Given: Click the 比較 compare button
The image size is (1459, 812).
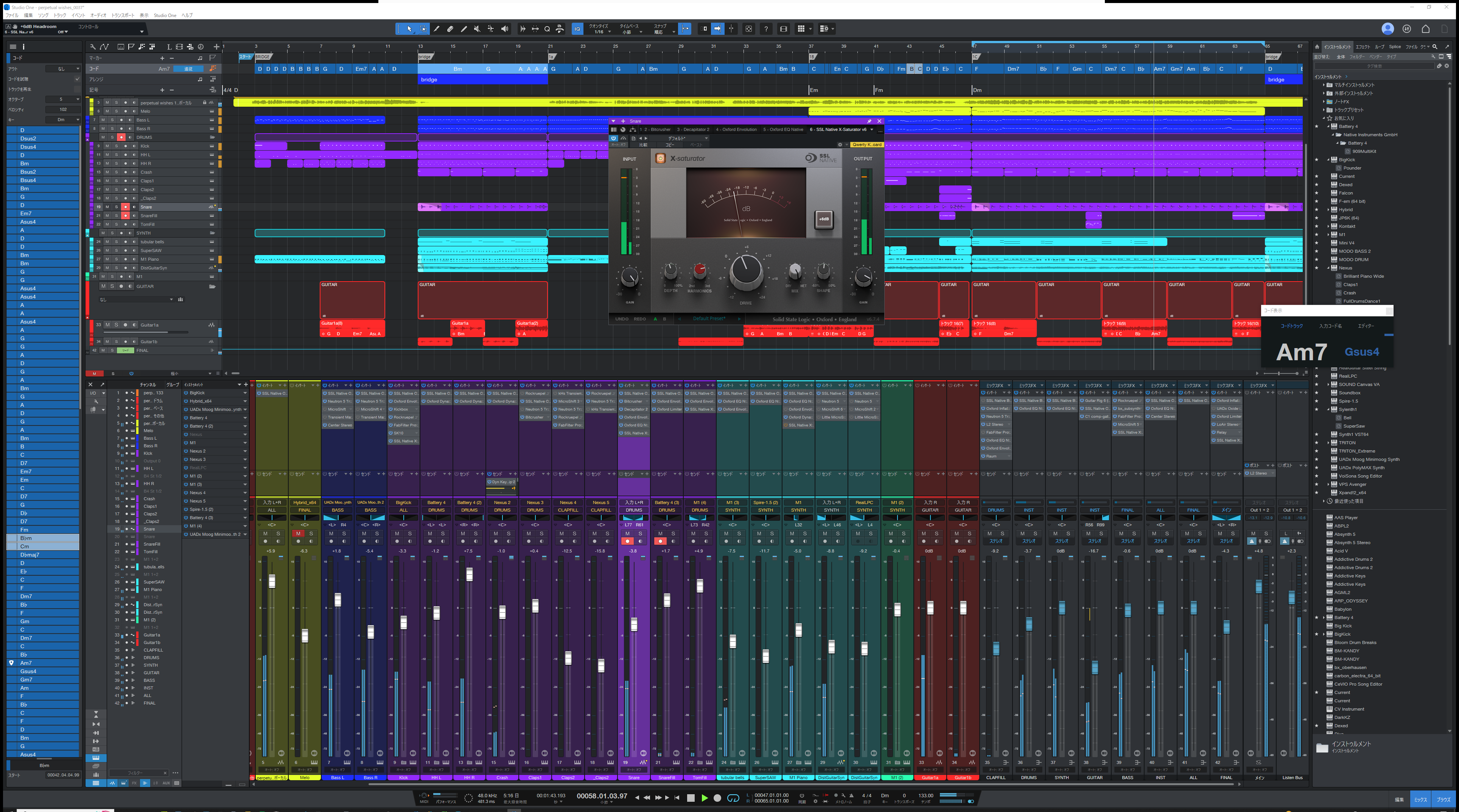Looking at the screenshot, I should tap(643, 145).
